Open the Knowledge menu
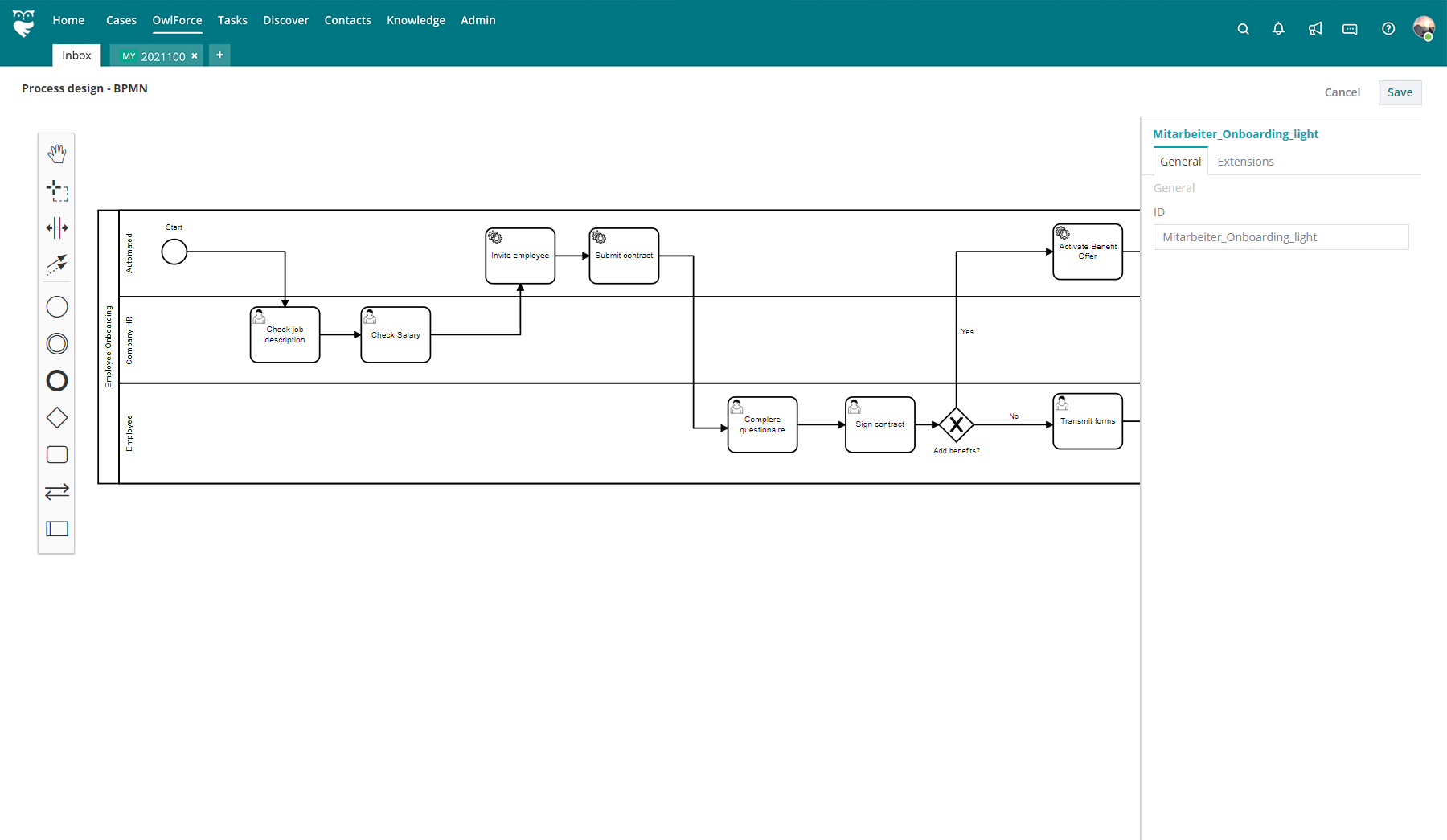This screenshot has height=840, width=1447. point(416,20)
